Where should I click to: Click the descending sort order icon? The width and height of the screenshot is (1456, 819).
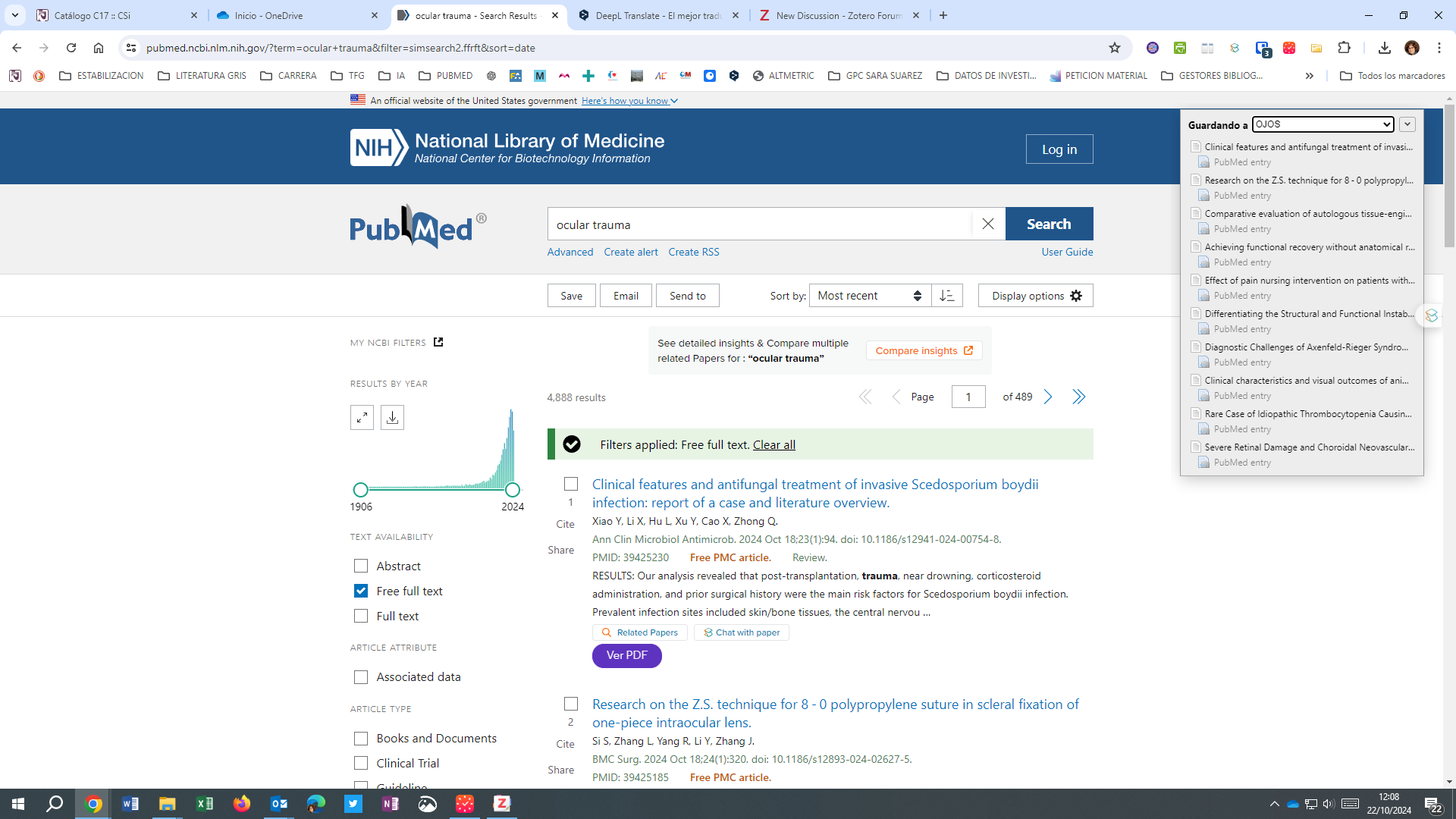click(x=947, y=296)
